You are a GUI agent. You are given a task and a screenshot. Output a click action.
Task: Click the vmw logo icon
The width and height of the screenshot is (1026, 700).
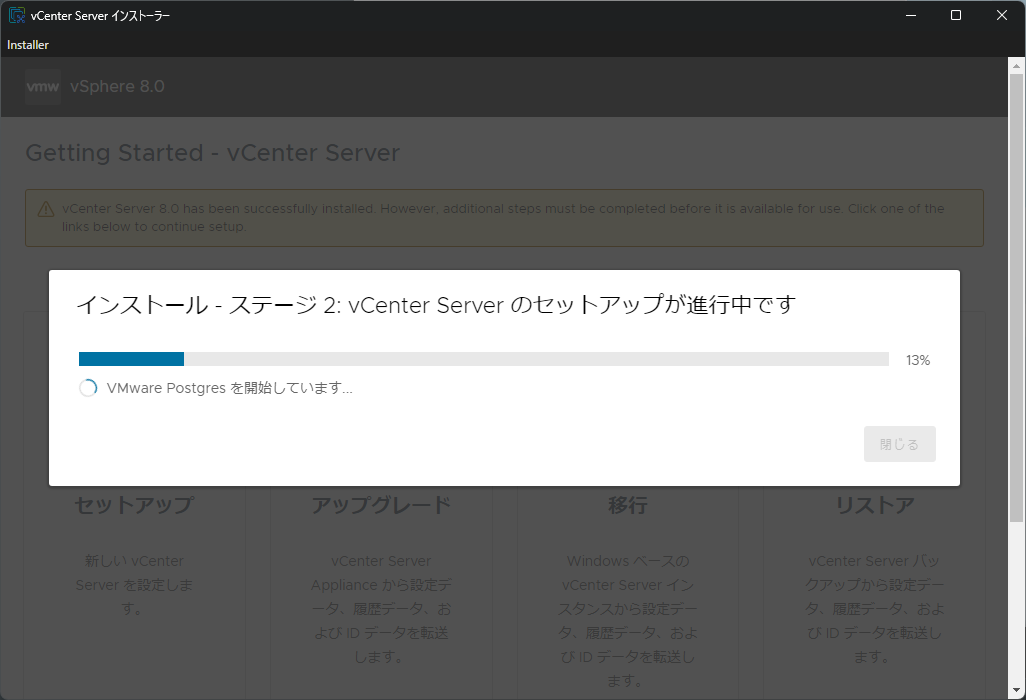[43, 86]
